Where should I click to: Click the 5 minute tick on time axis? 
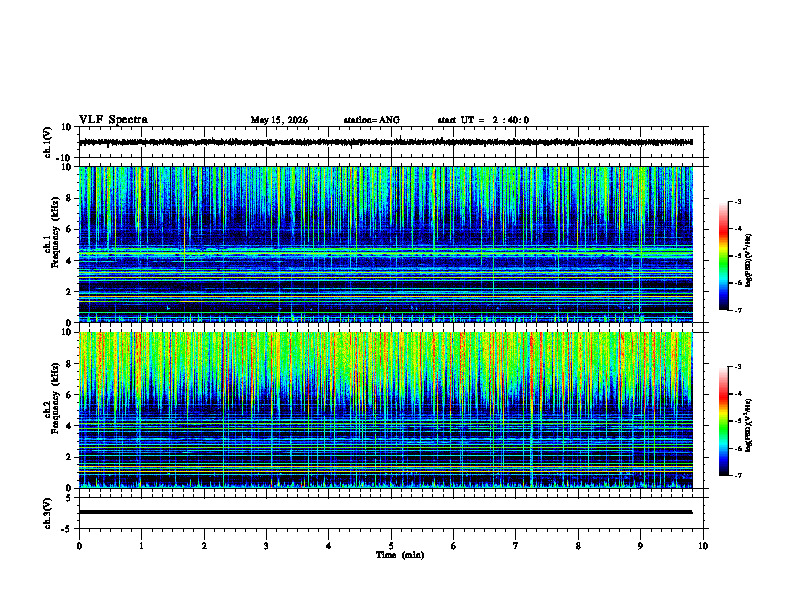click(x=391, y=546)
